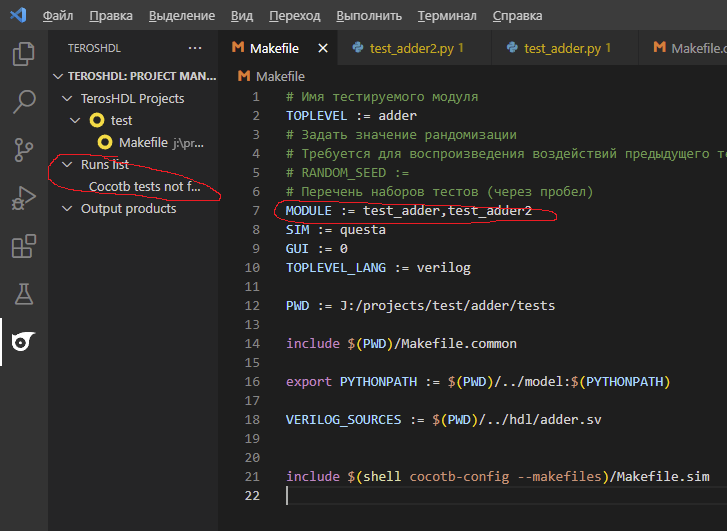Open the Правка menu
The height and width of the screenshot is (531, 727).
pyautogui.click(x=111, y=16)
